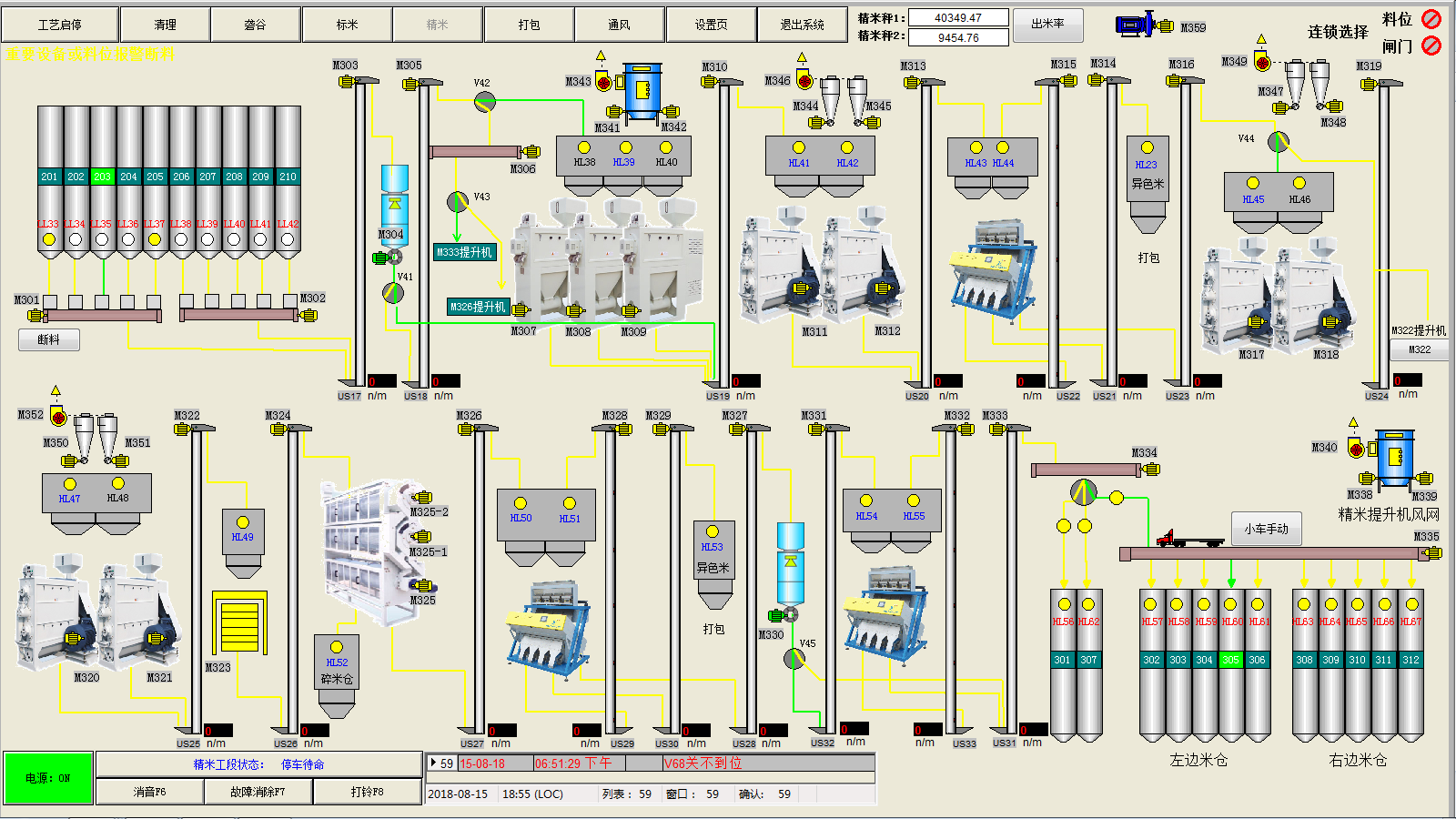The image size is (1456, 819).
Task: Click the 精米种1 value field
Action: tap(958, 17)
